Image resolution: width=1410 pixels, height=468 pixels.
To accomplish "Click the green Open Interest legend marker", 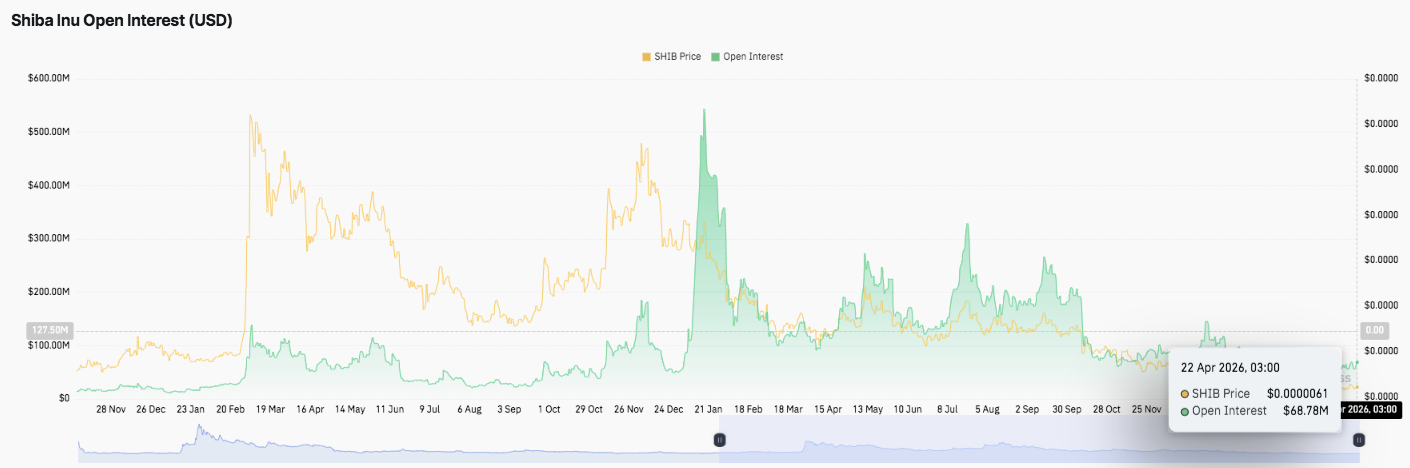I will pyautogui.click(x=715, y=57).
